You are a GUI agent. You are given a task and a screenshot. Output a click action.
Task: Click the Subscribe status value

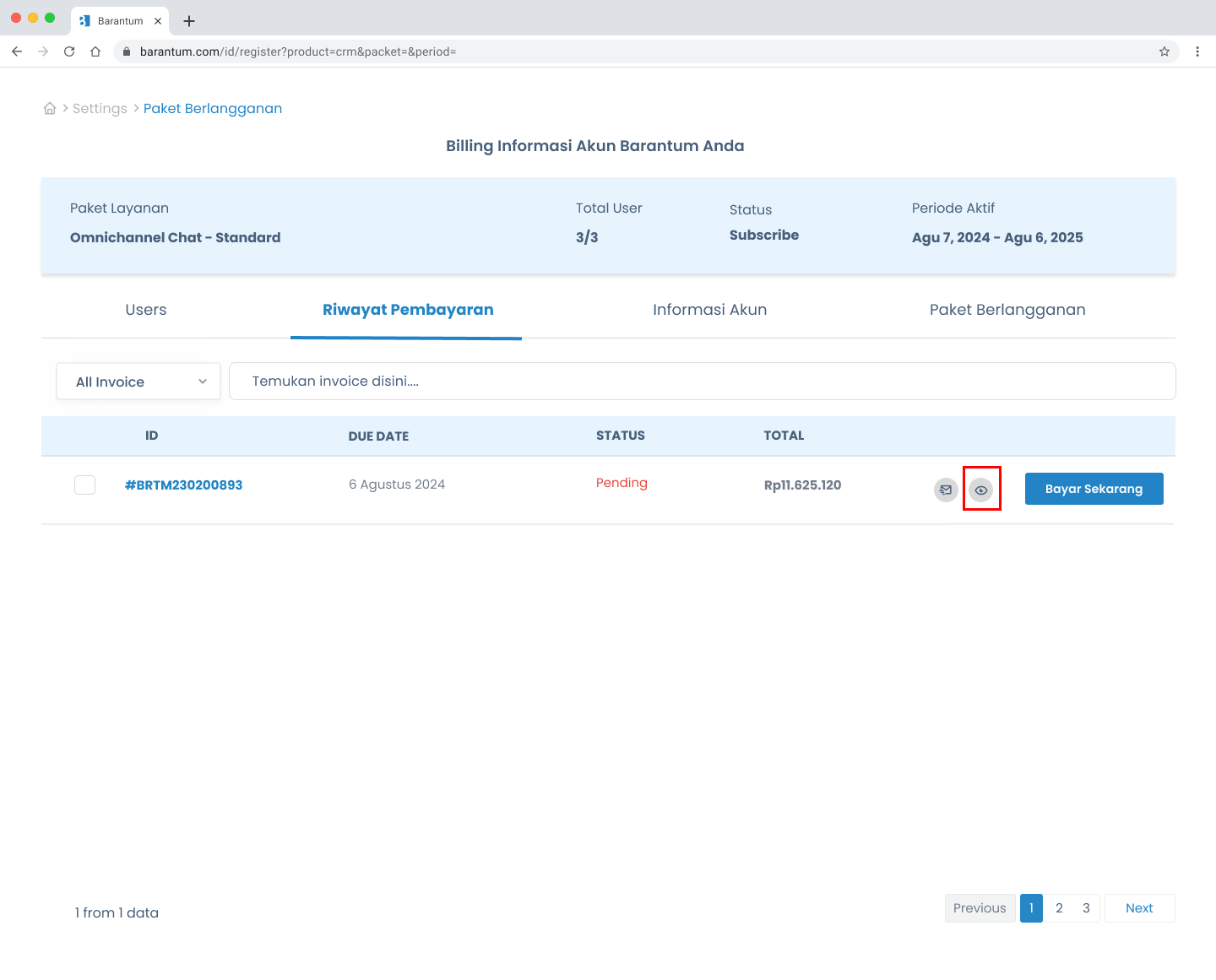764,236
